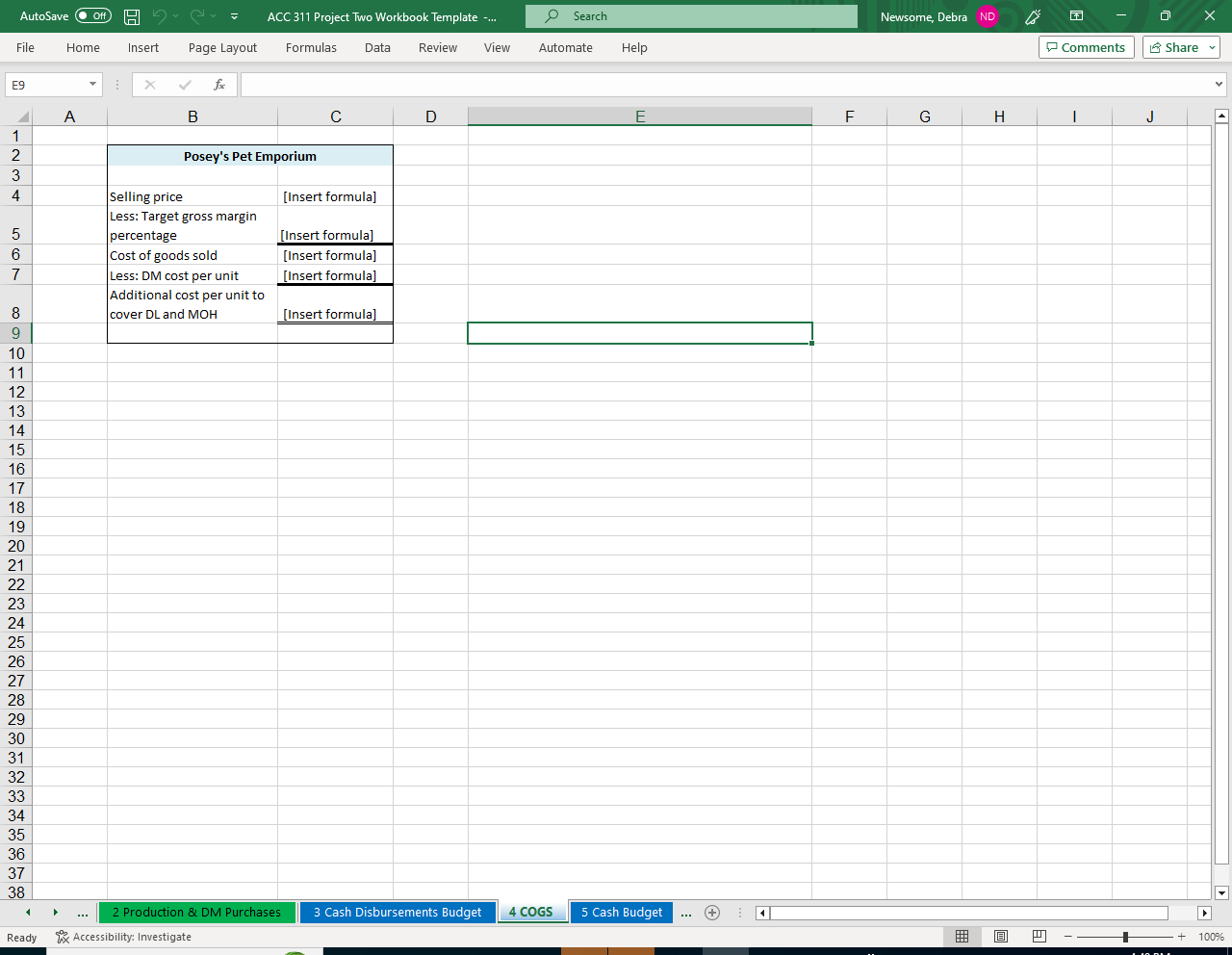Switch to 2 Production & DM Purchases sheet

click(196, 912)
